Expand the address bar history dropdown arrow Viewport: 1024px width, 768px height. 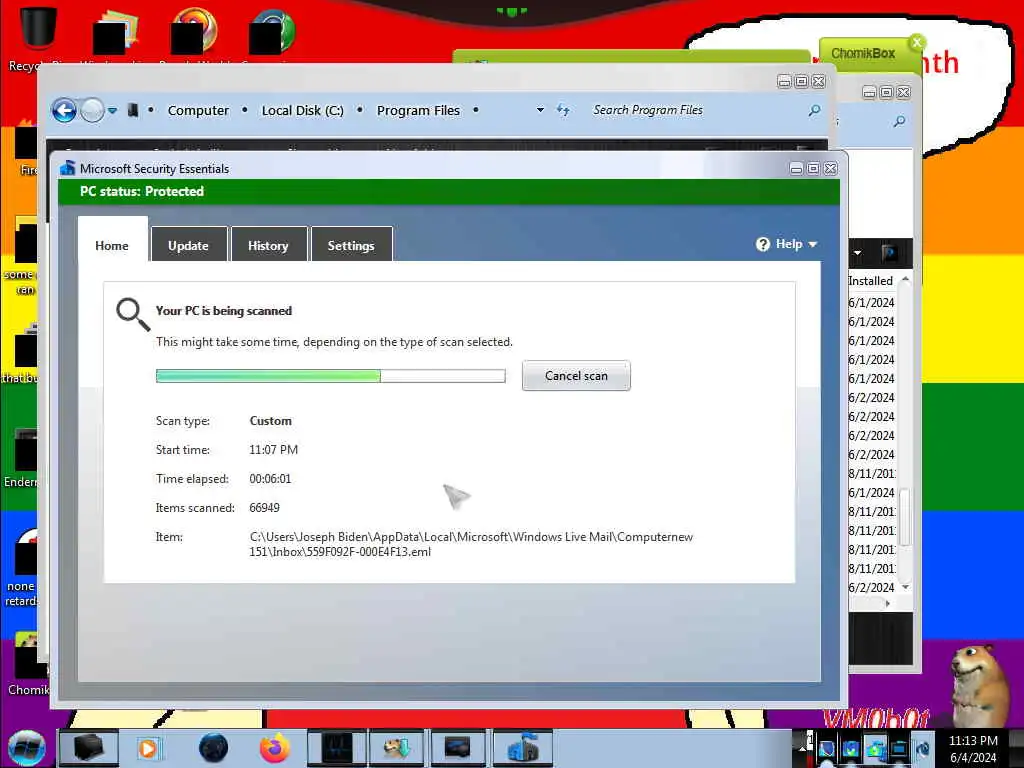tap(540, 110)
